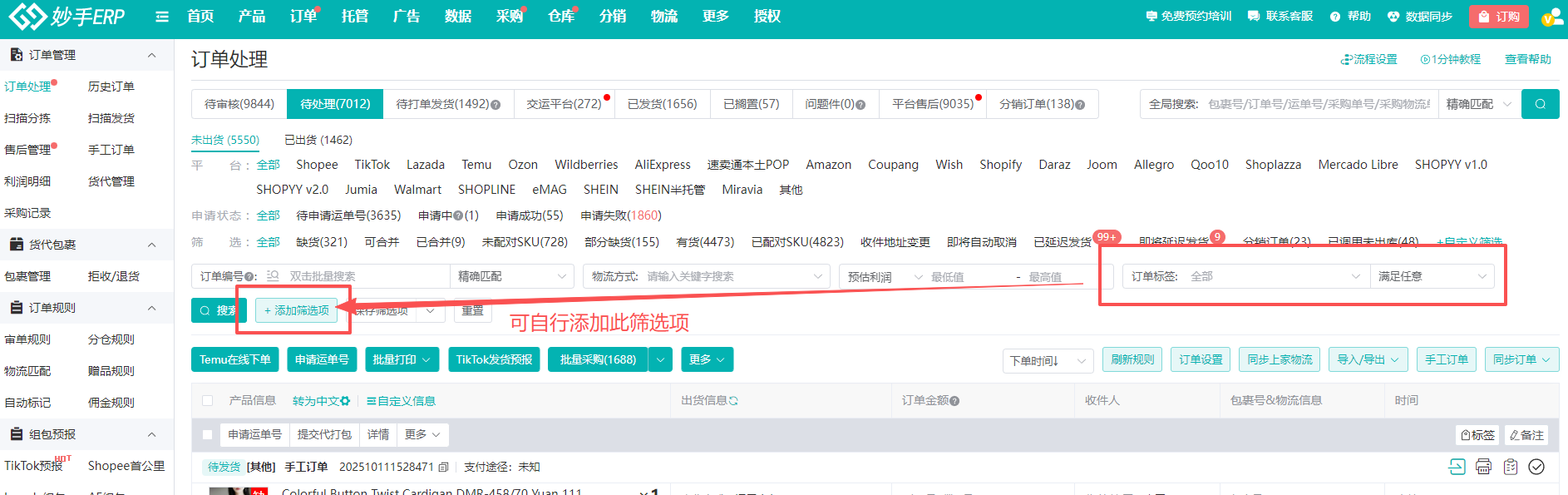Focus the global search input field
Image resolution: width=1568 pixels, height=495 pixels.
(1319, 104)
